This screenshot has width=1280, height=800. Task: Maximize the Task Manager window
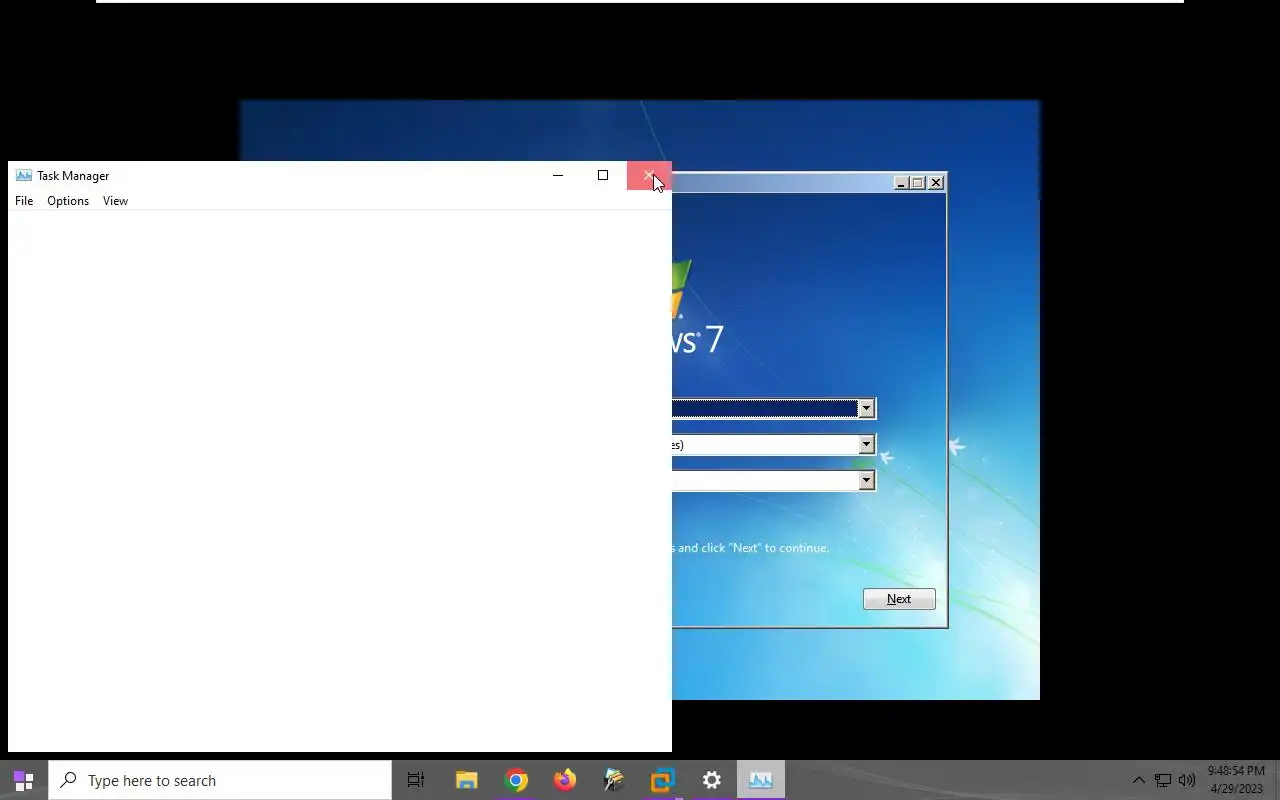pyautogui.click(x=603, y=175)
